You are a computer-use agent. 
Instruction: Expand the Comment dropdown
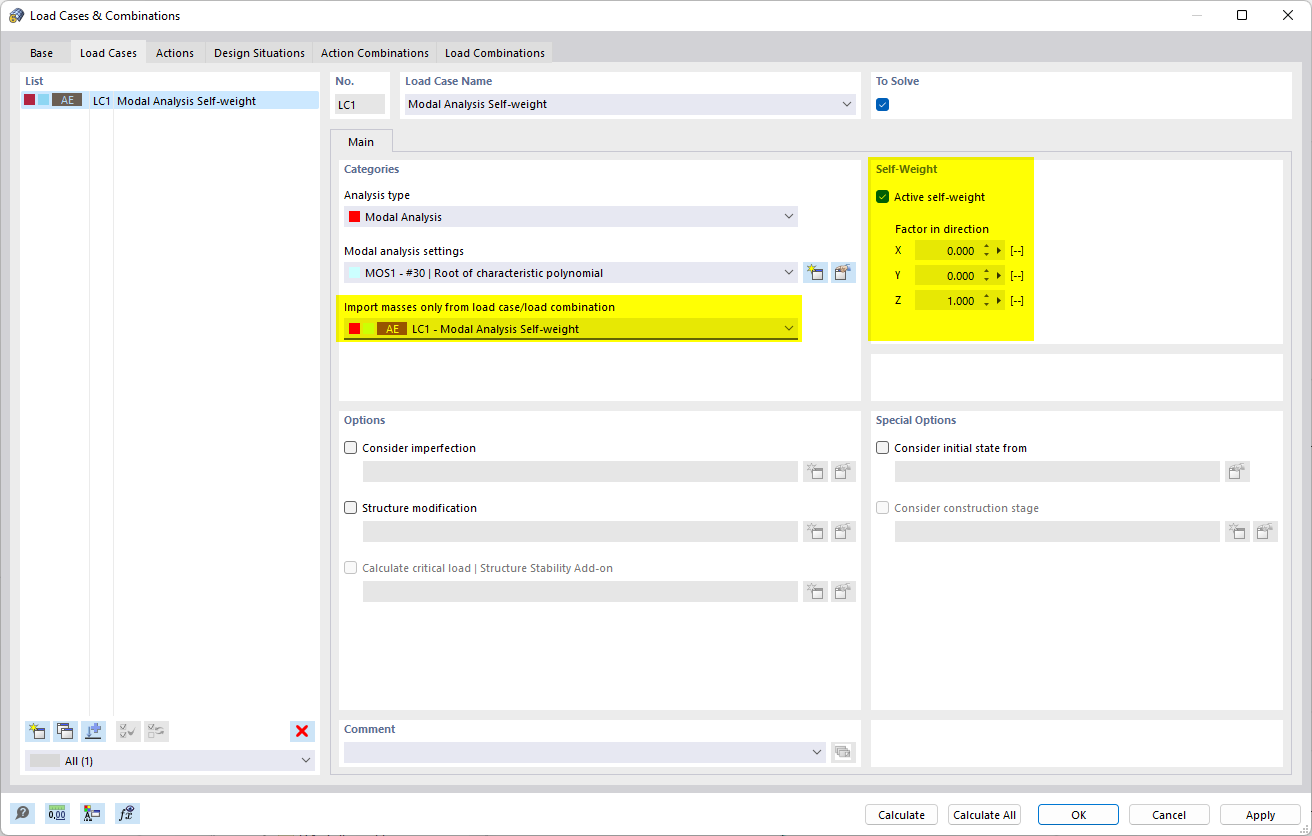click(818, 752)
